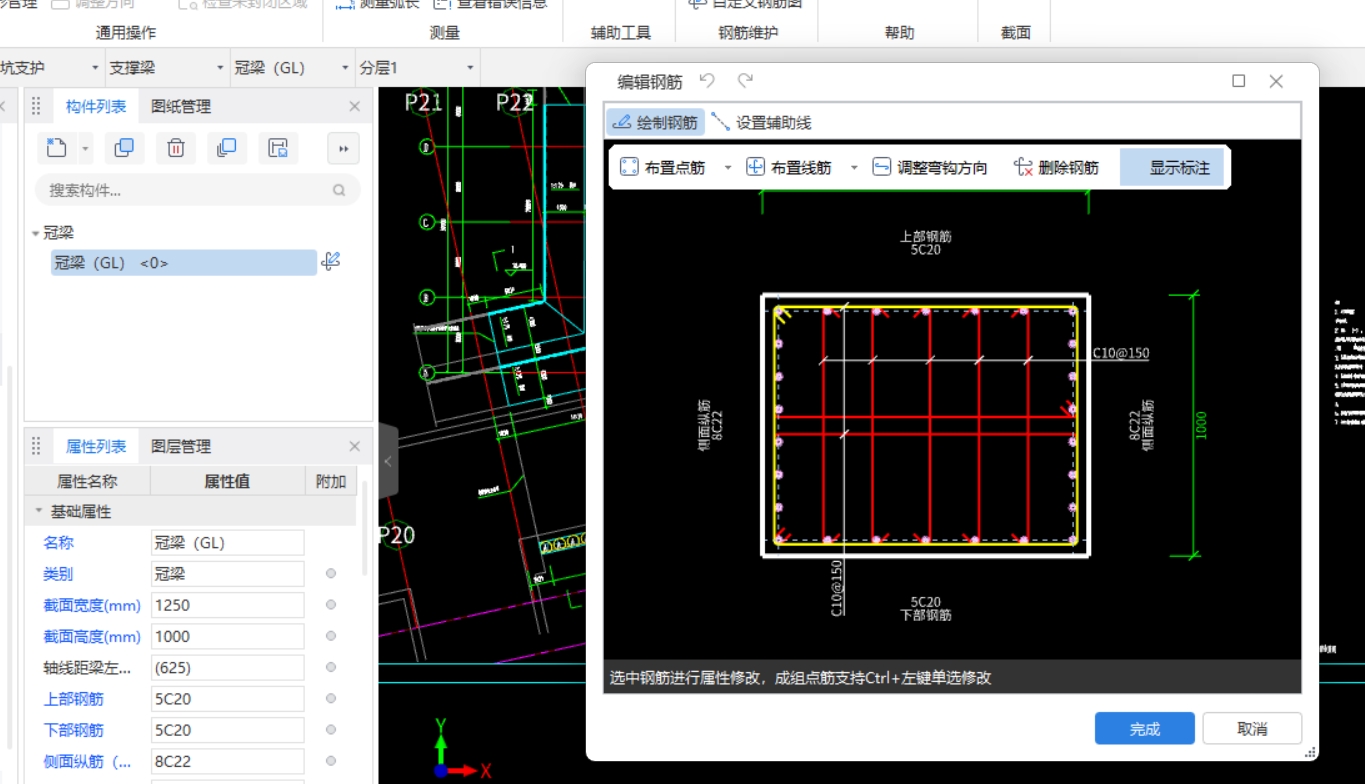Collapse the left side panel handle
This screenshot has width=1365, height=784.
point(388,461)
